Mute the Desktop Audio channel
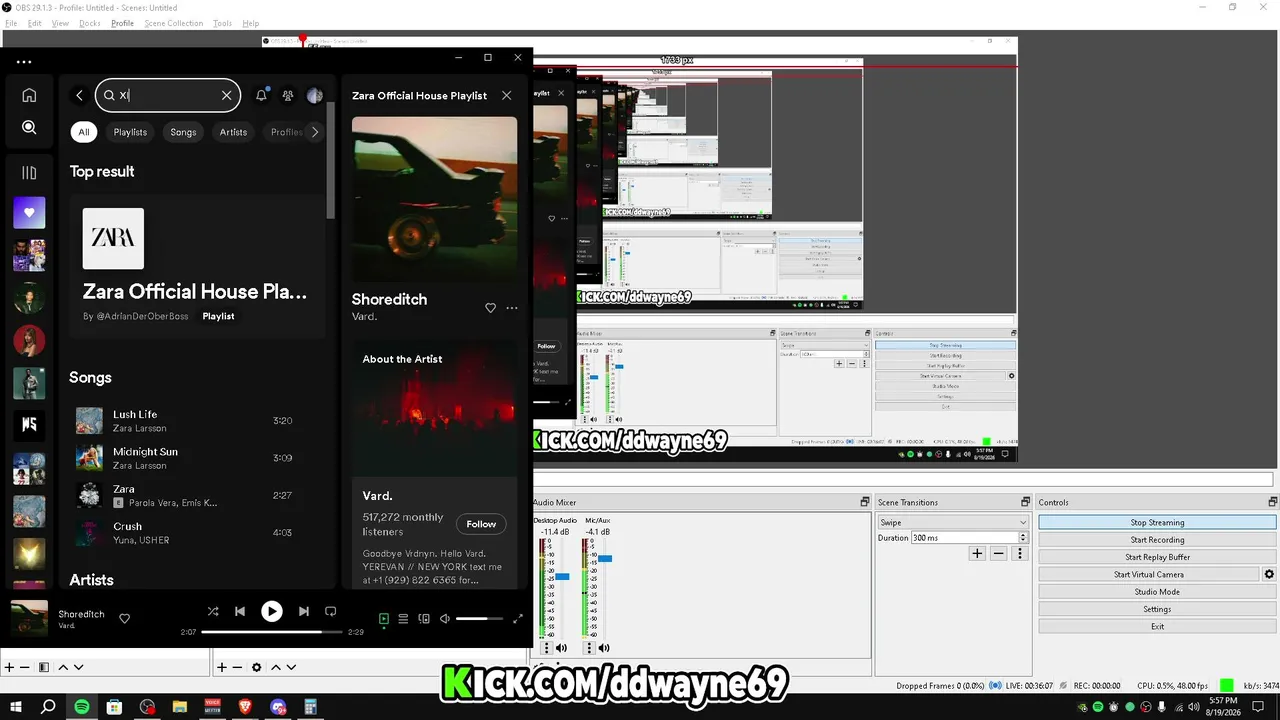Viewport: 1280px width, 720px height. (561, 648)
